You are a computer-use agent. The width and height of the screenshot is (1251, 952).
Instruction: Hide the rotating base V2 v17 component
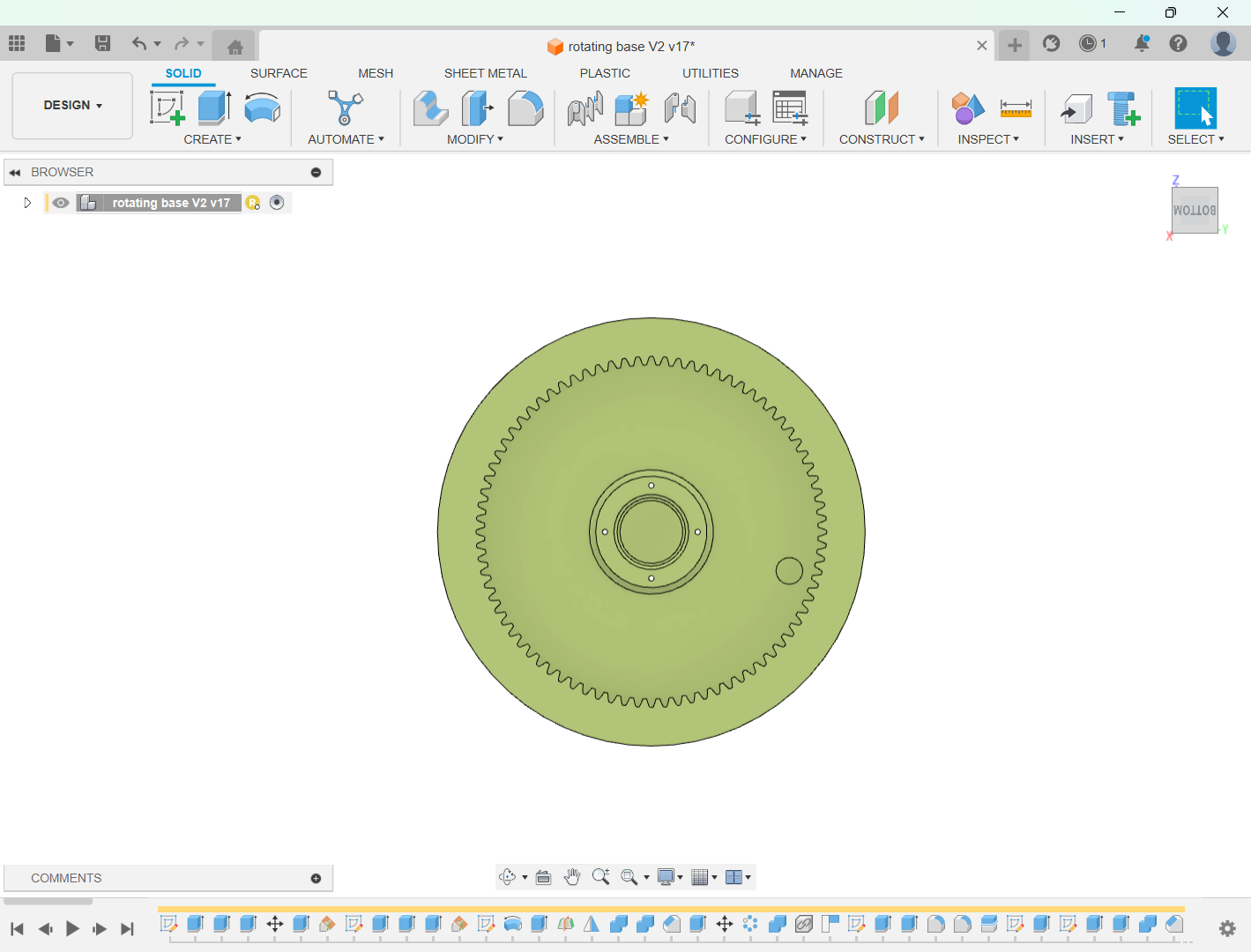60,203
